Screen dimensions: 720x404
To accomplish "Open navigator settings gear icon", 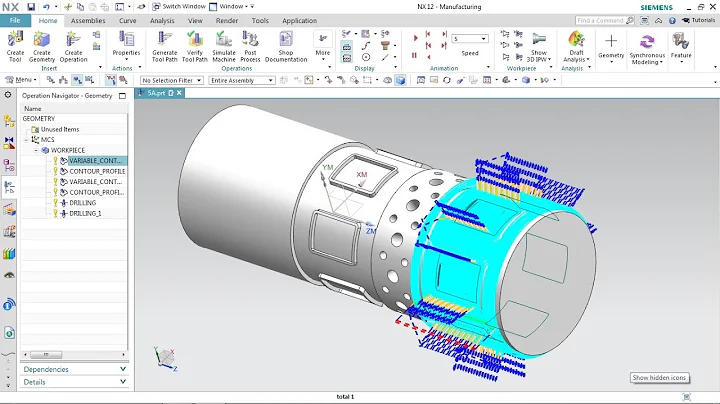I will click(x=8, y=95).
